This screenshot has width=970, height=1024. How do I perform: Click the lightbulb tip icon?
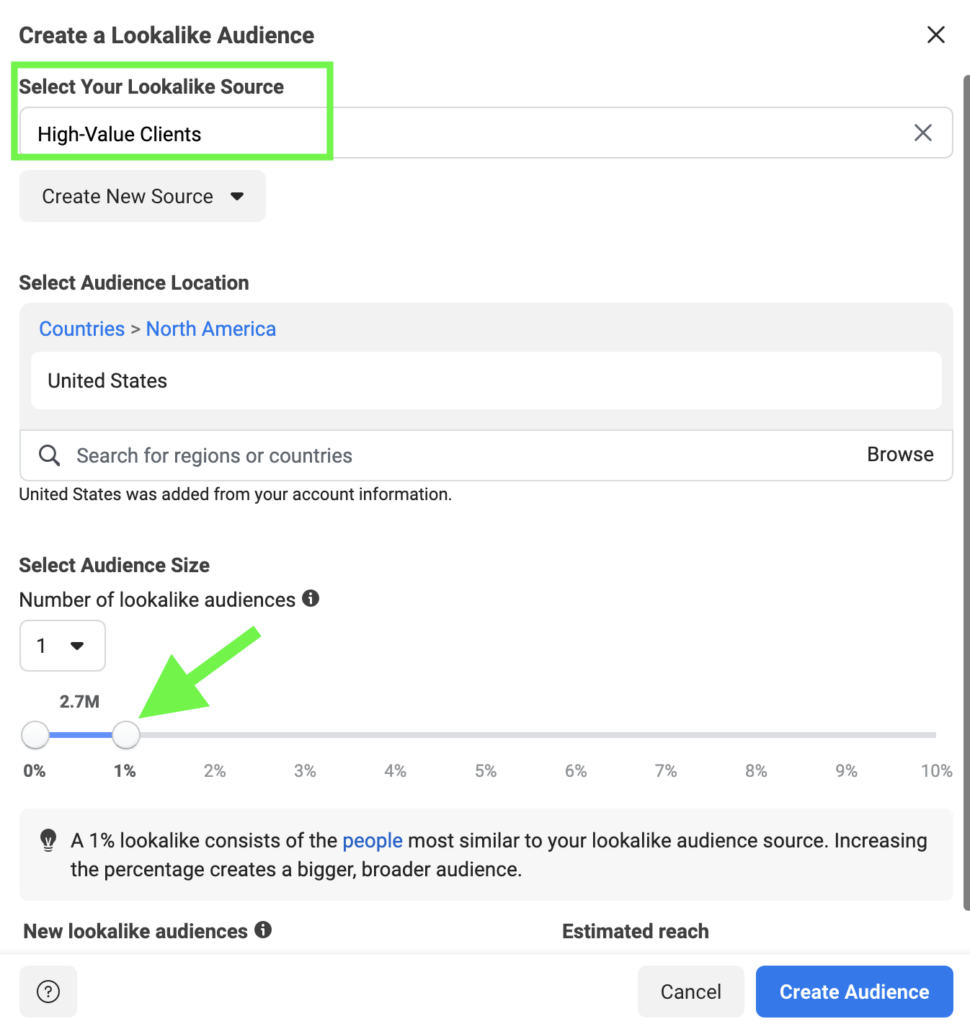click(x=47, y=841)
